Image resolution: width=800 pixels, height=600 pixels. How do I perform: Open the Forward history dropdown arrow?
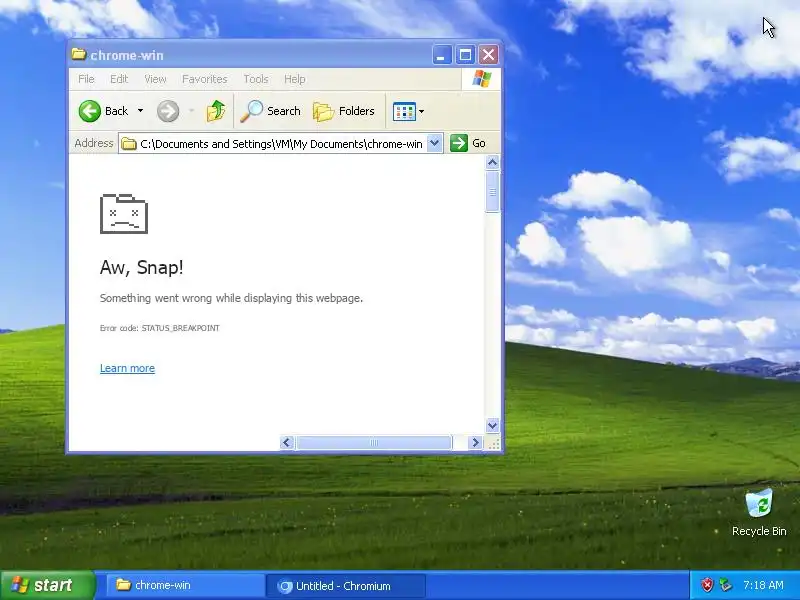192,111
